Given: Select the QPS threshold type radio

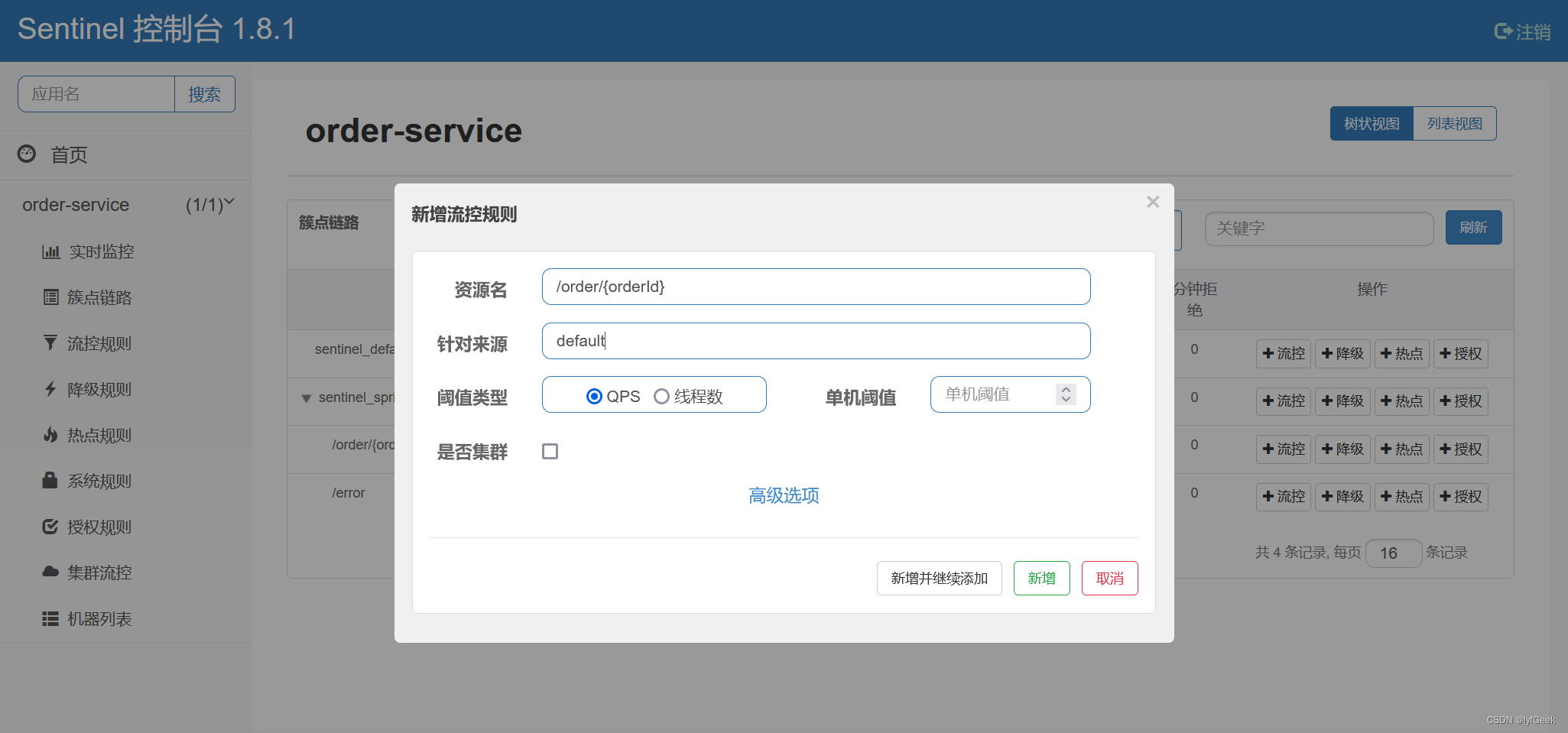Looking at the screenshot, I should [x=594, y=396].
